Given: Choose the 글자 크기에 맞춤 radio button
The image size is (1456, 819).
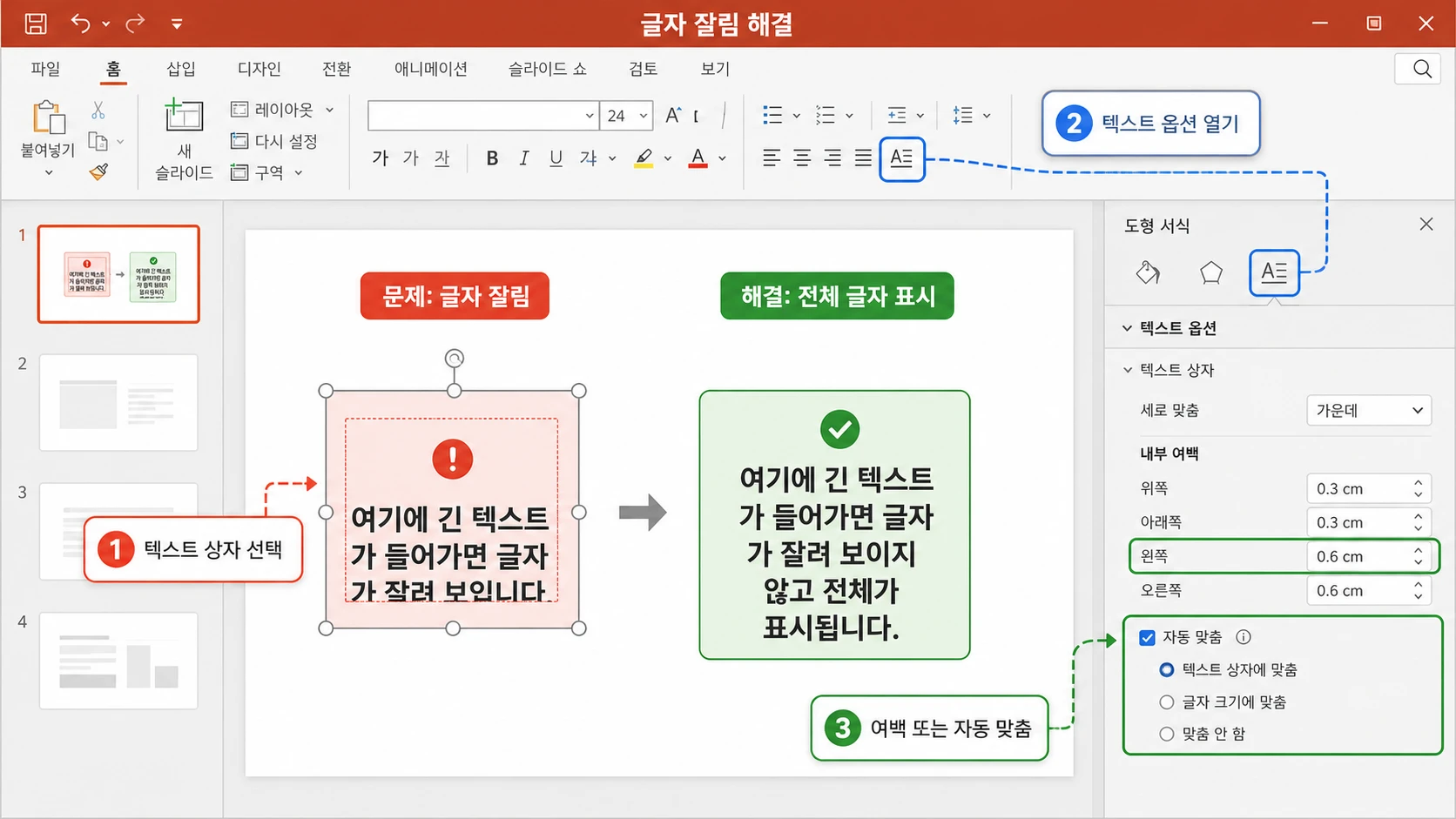Looking at the screenshot, I should coord(1167,702).
